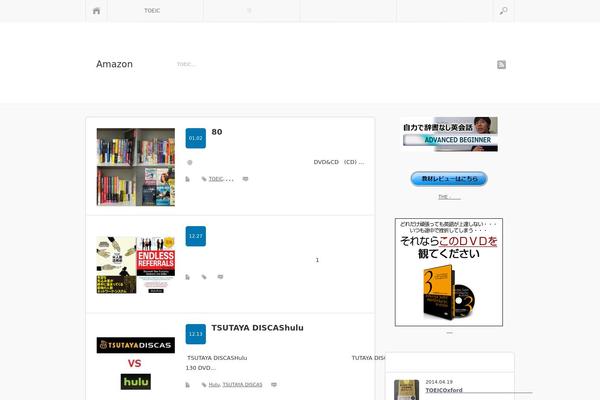The image size is (600, 400).
Task: Click the category file icon on the 12.27 post
Action: click(x=188, y=277)
